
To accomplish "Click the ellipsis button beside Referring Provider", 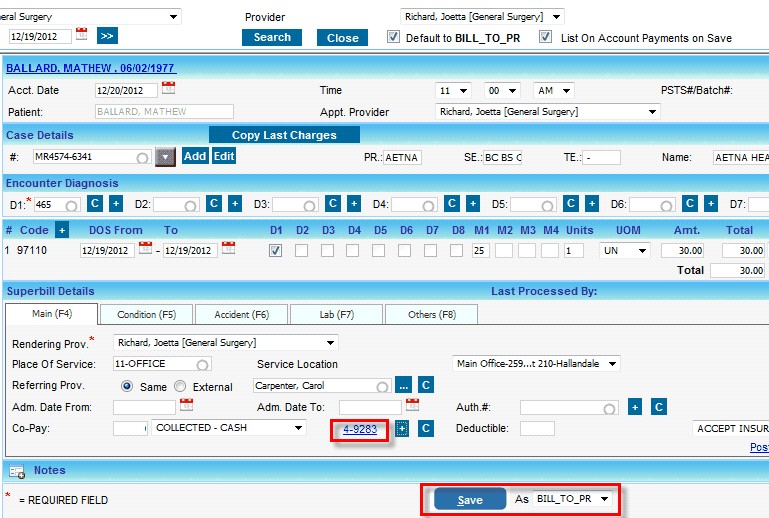I will pyautogui.click(x=403, y=385).
